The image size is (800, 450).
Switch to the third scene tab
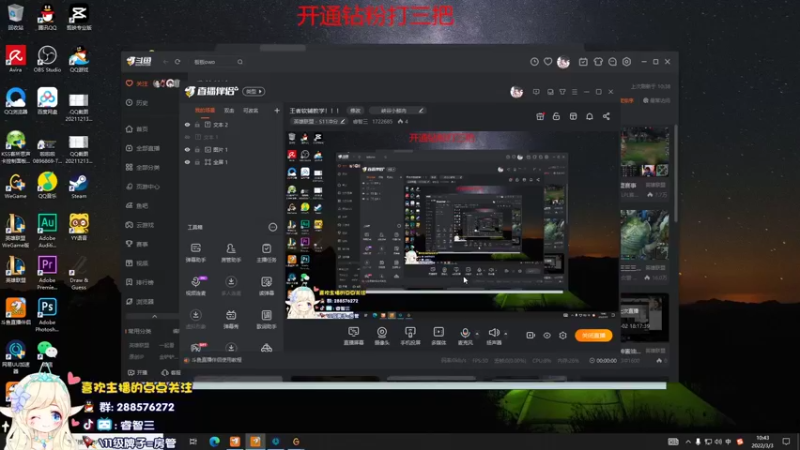point(250,110)
